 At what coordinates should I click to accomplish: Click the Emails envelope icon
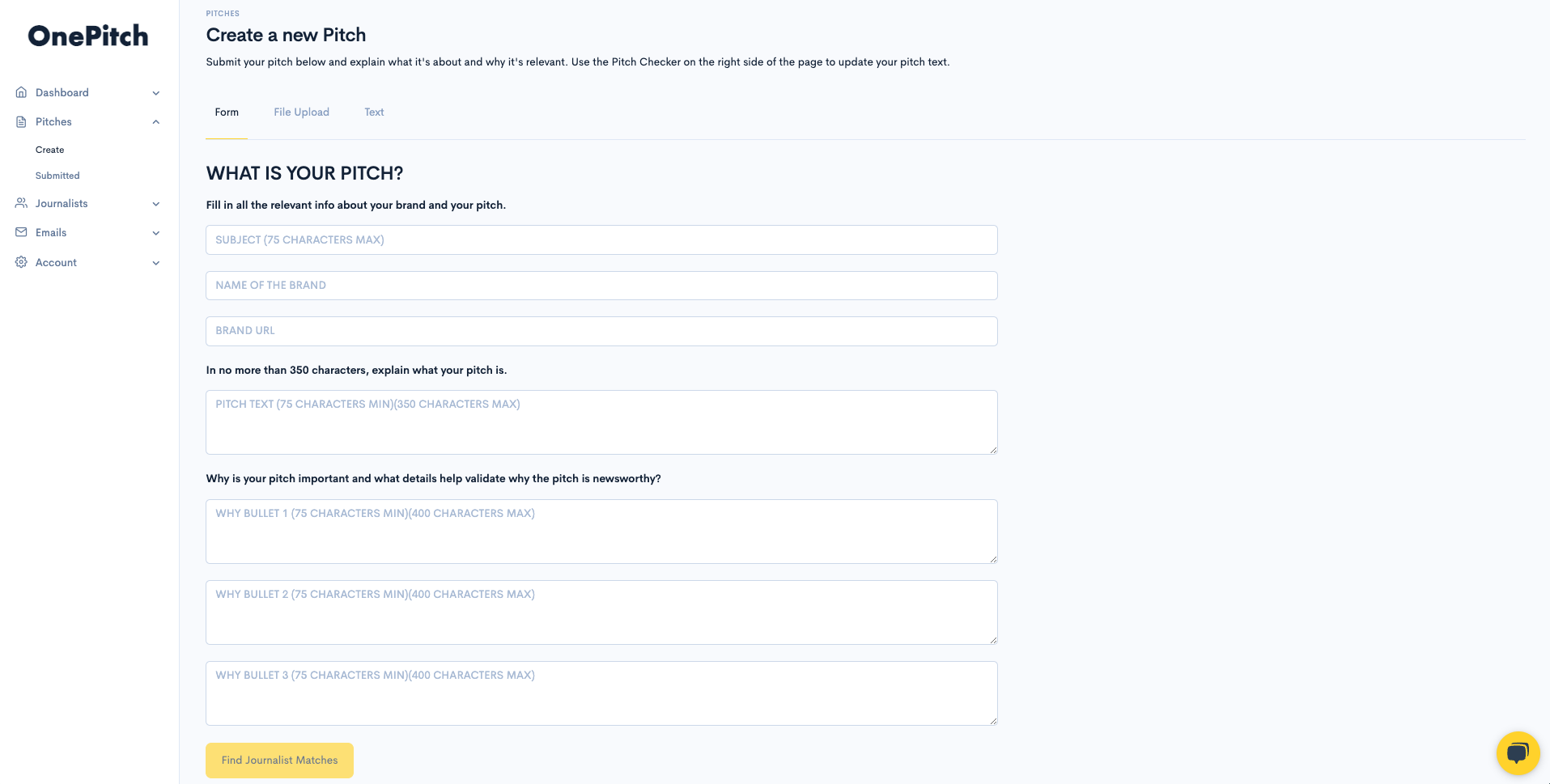[x=21, y=232]
